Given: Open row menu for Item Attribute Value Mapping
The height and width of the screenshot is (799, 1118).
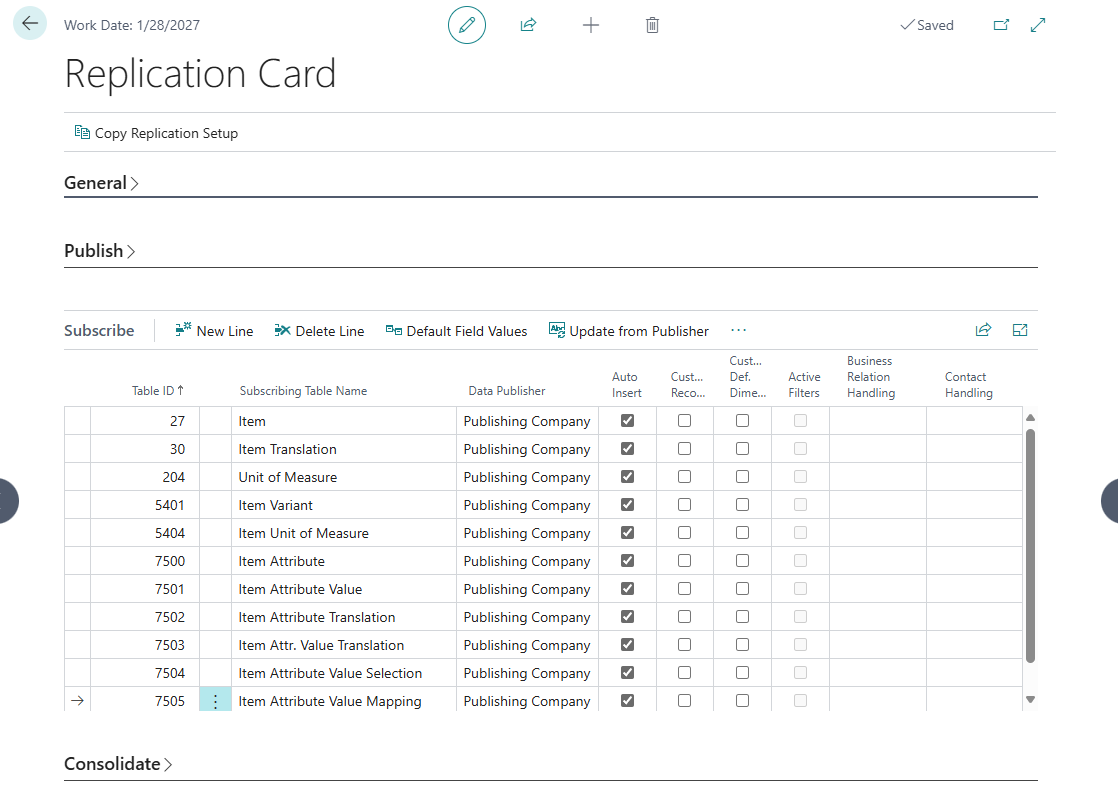Looking at the screenshot, I should pyautogui.click(x=215, y=701).
